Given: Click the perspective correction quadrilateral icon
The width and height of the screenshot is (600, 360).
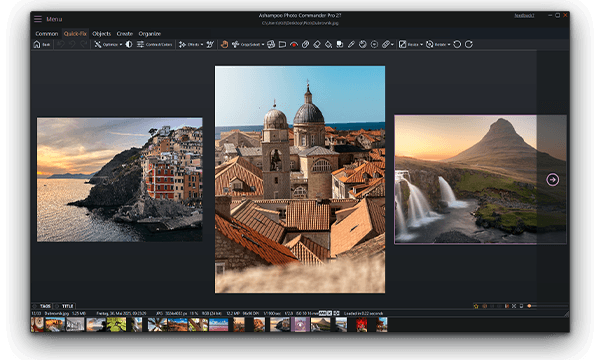Looking at the screenshot, I should pos(282,44).
